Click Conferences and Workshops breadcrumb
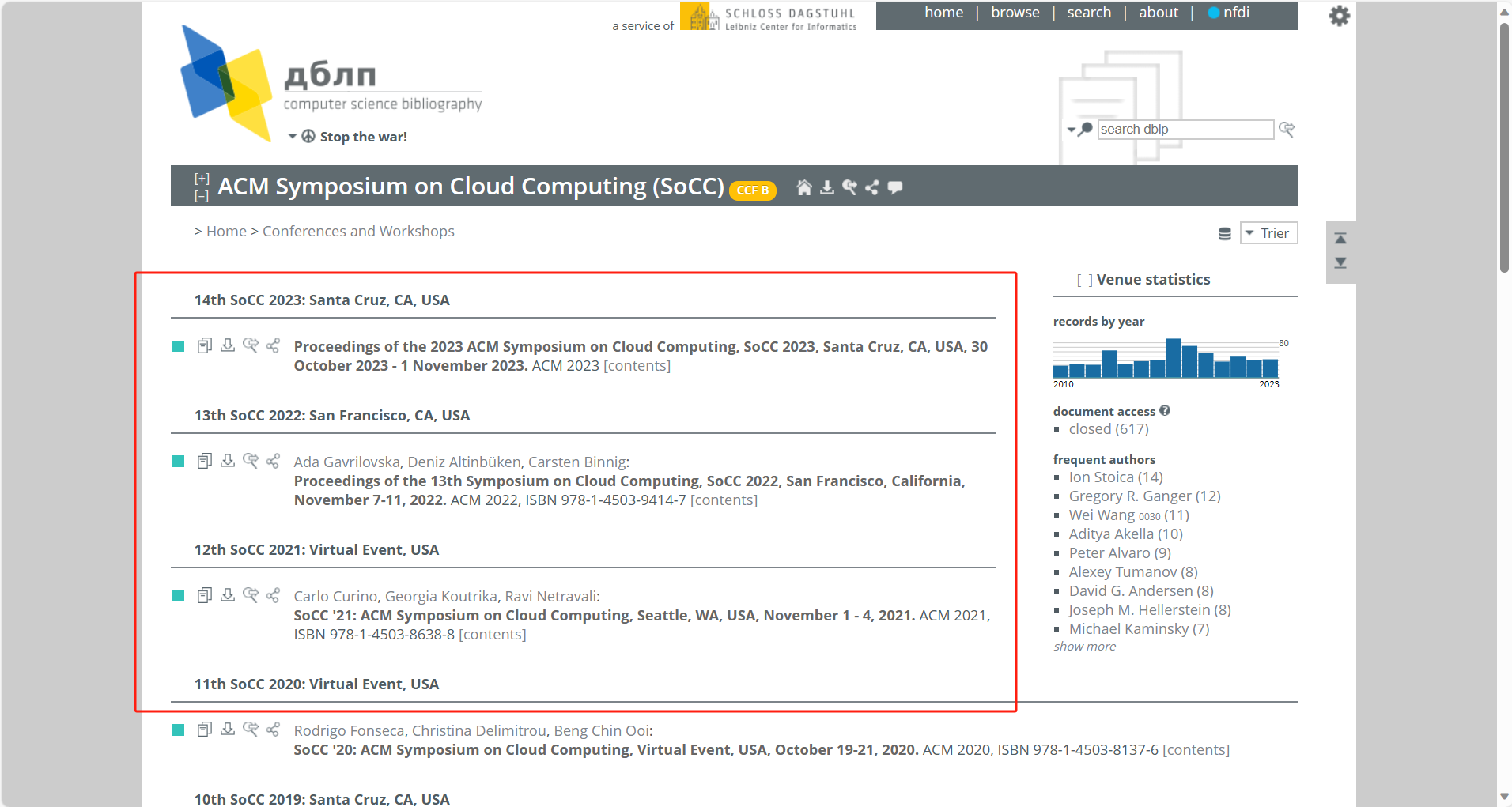1512x807 pixels. point(358,232)
